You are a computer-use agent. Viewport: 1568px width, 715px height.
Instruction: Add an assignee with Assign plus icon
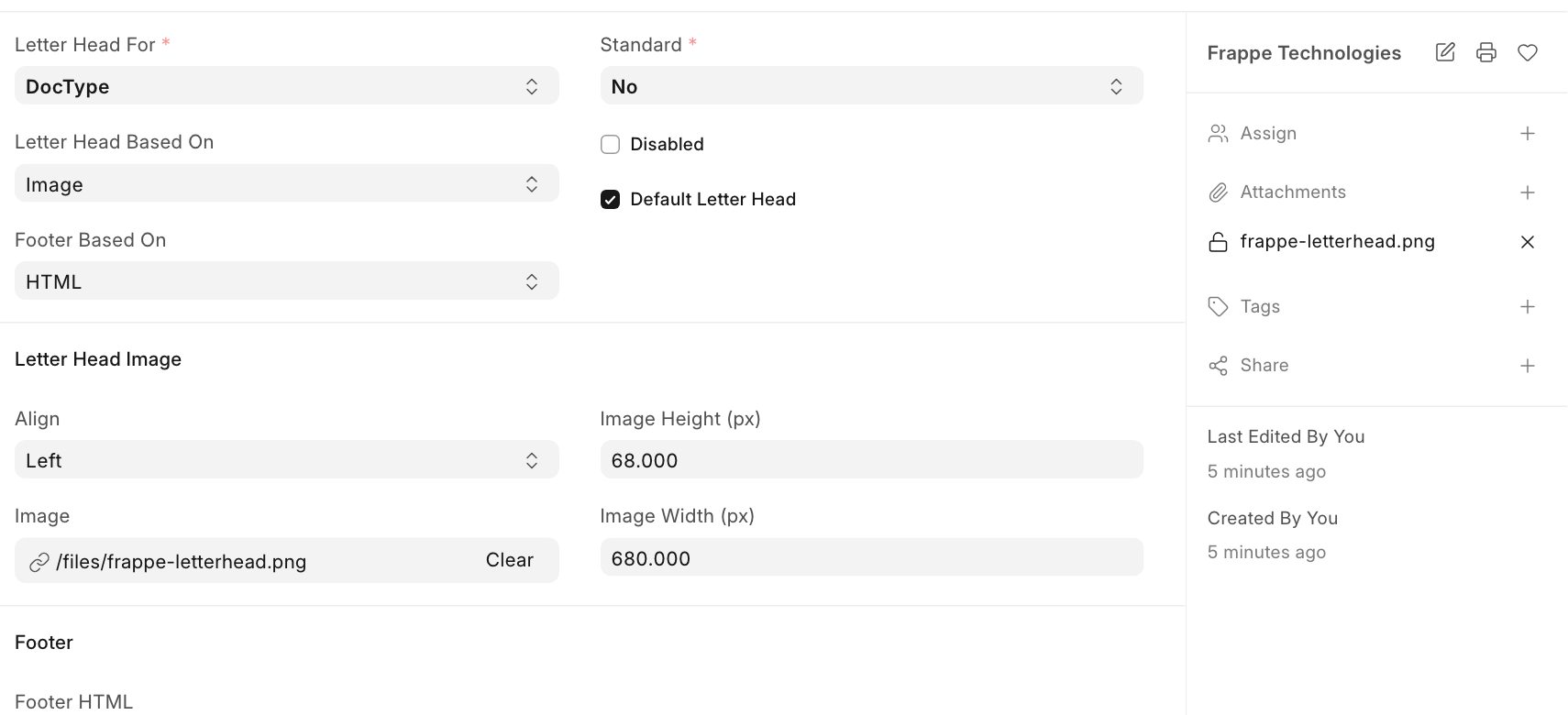click(x=1528, y=134)
